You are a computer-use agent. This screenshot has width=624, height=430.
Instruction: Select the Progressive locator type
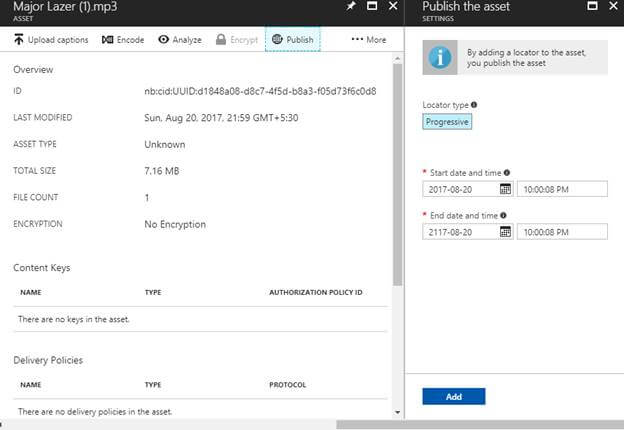click(x=447, y=122)
